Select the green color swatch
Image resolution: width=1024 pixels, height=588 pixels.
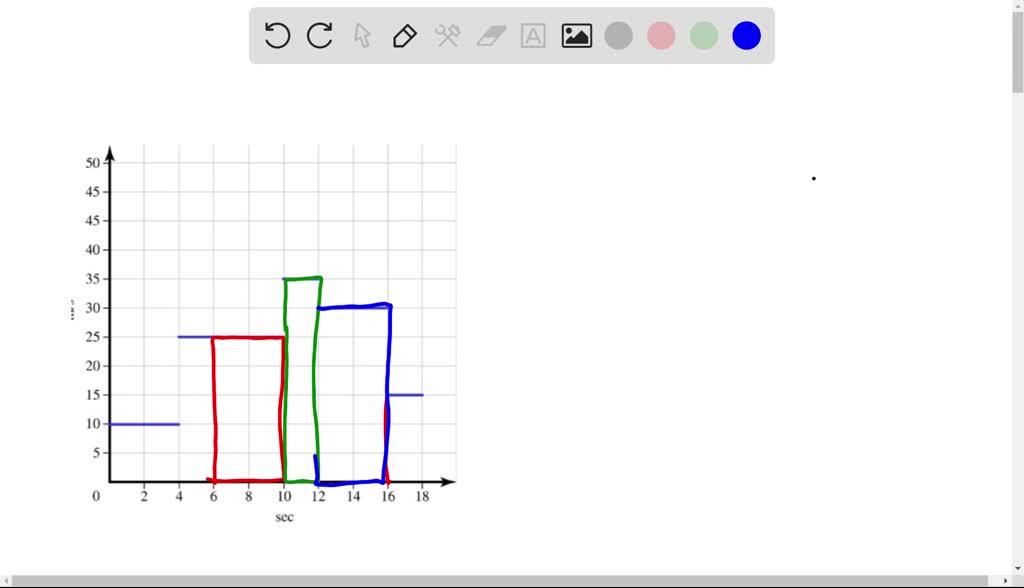tap(703, 35)
